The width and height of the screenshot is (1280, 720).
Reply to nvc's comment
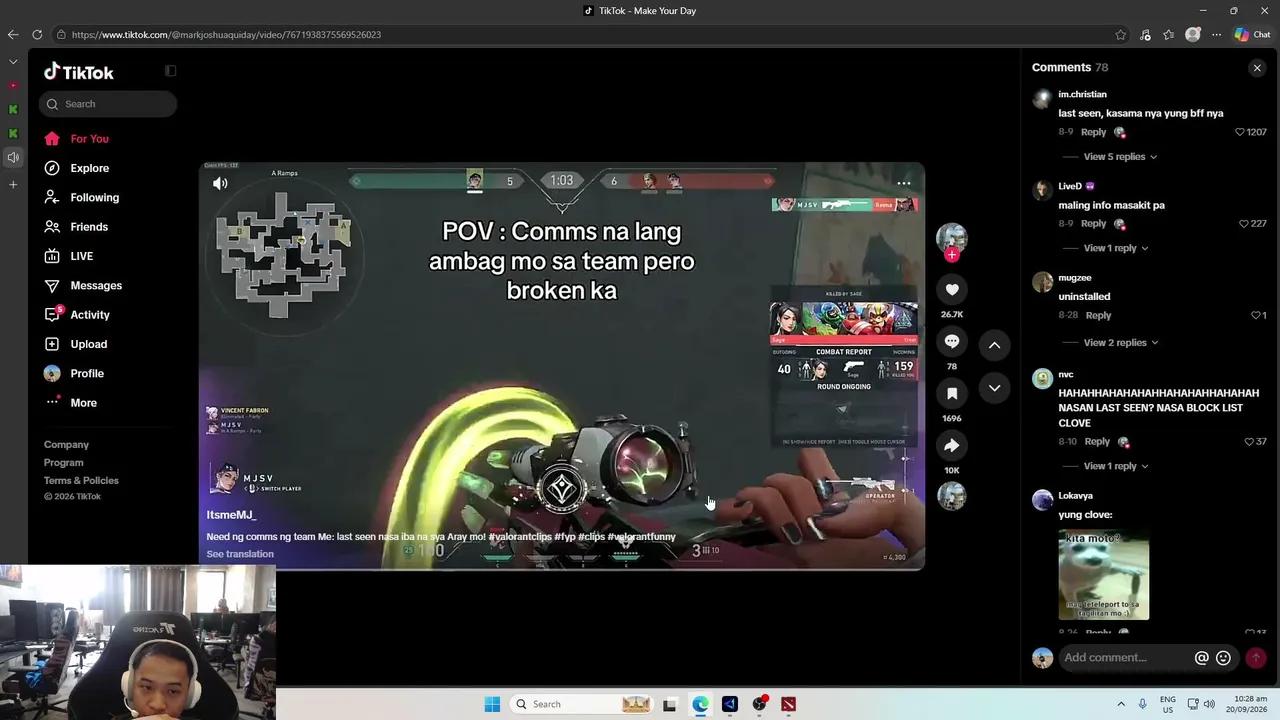(x=1097, y=442)
